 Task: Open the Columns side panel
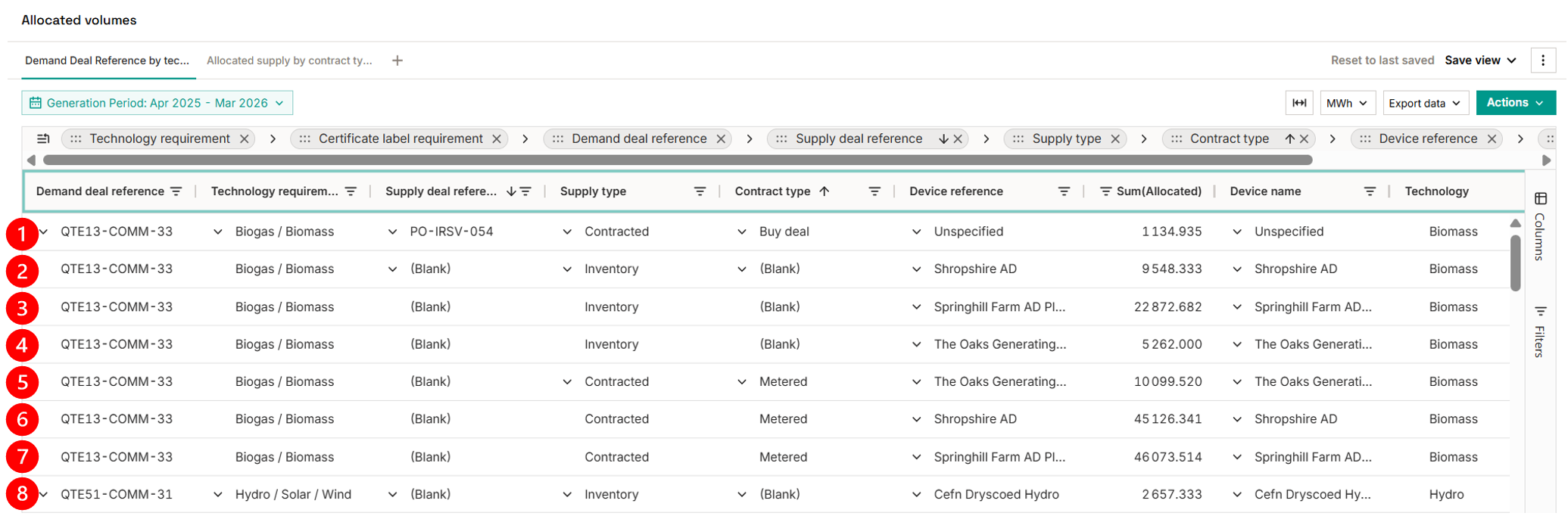pyautogui.click(x=1540, y=225)
